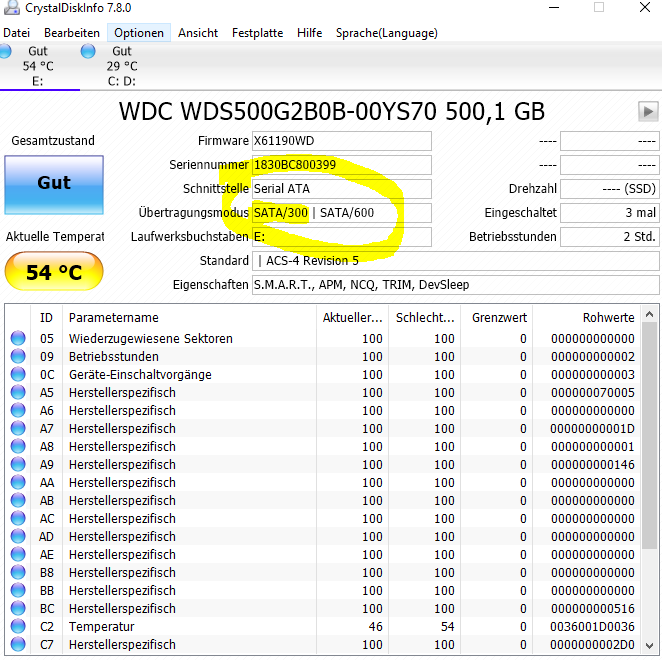
Task: Click the WDC WDS500G2B0B-00YS70 500,1 GB title
Action: [x=331, y=112]
